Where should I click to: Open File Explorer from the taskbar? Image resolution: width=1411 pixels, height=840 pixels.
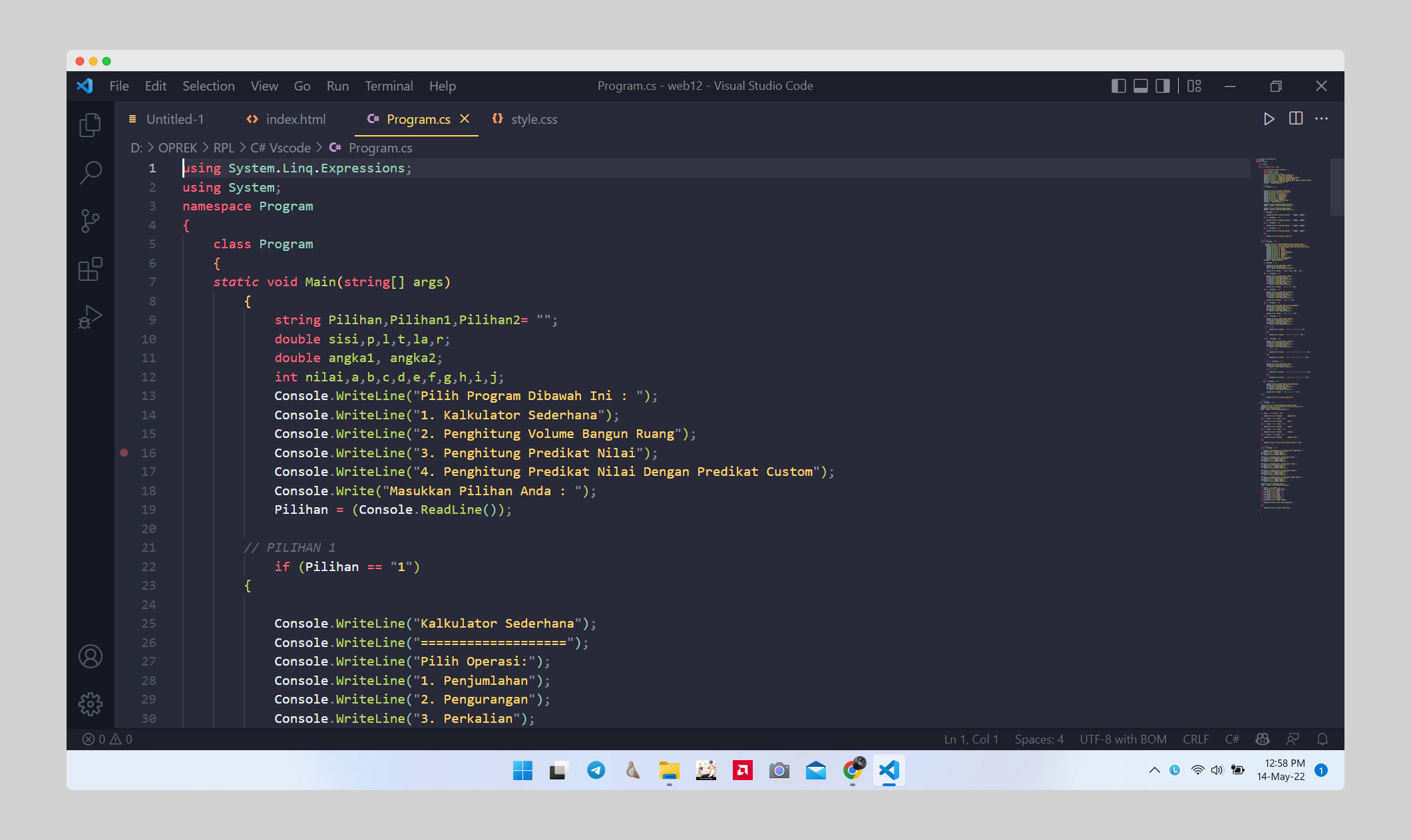coord(669,771)
